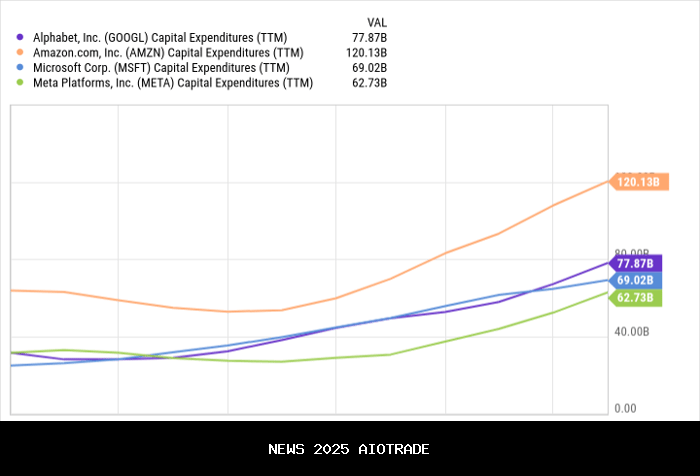Click the green Meta legend dot

(21, 83)
